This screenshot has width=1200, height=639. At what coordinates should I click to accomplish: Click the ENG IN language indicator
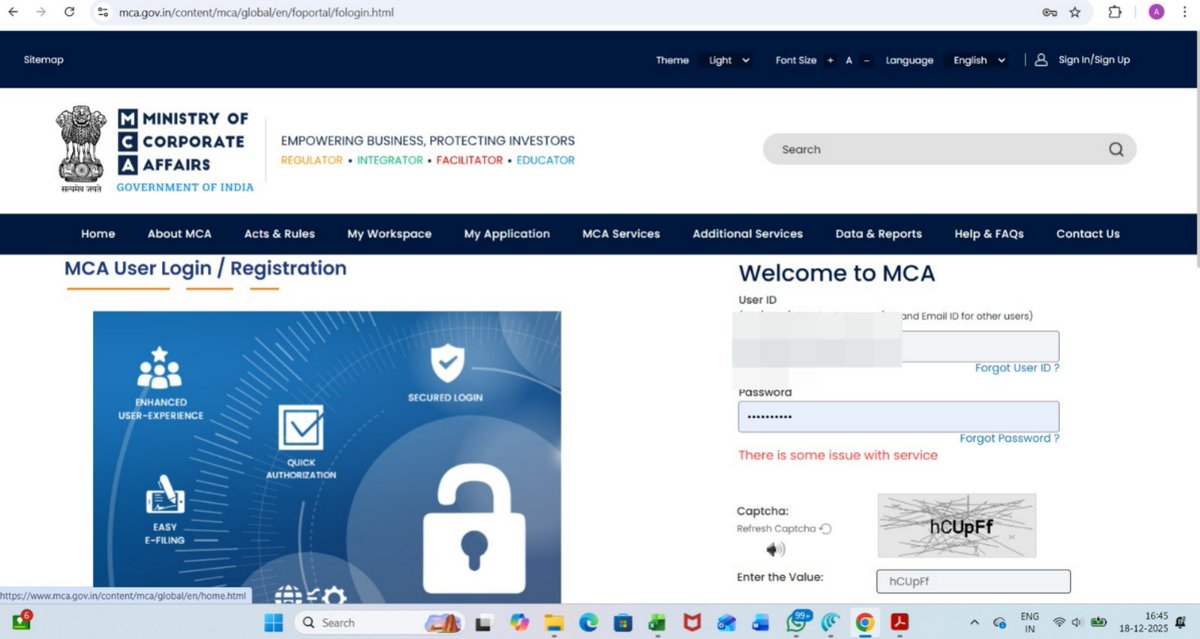[1029, 622]
